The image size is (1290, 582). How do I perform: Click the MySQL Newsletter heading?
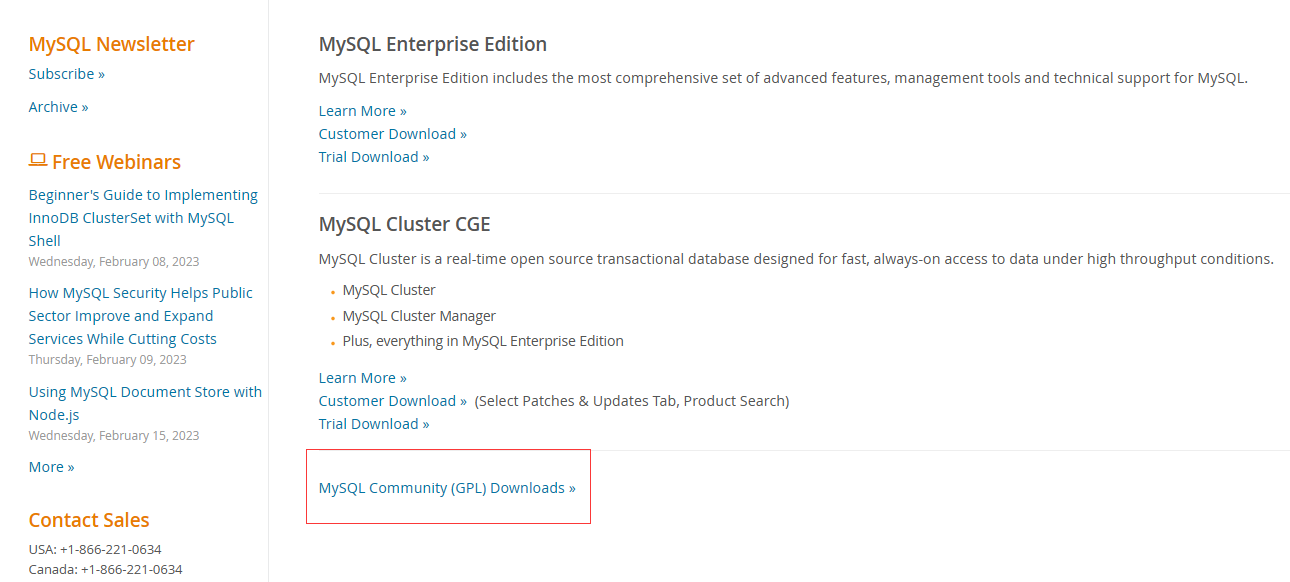(x=111, y=44)
